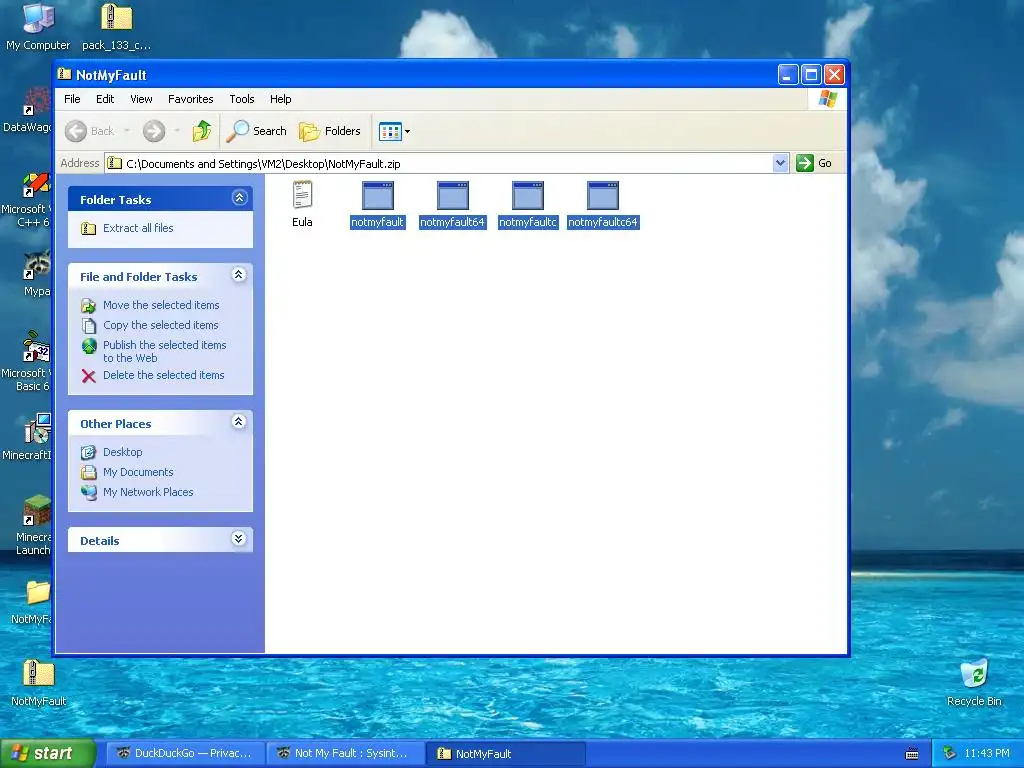1024x768 pixels.
Task: Click the Back navigation button
Action: click(x=90, y=131)
